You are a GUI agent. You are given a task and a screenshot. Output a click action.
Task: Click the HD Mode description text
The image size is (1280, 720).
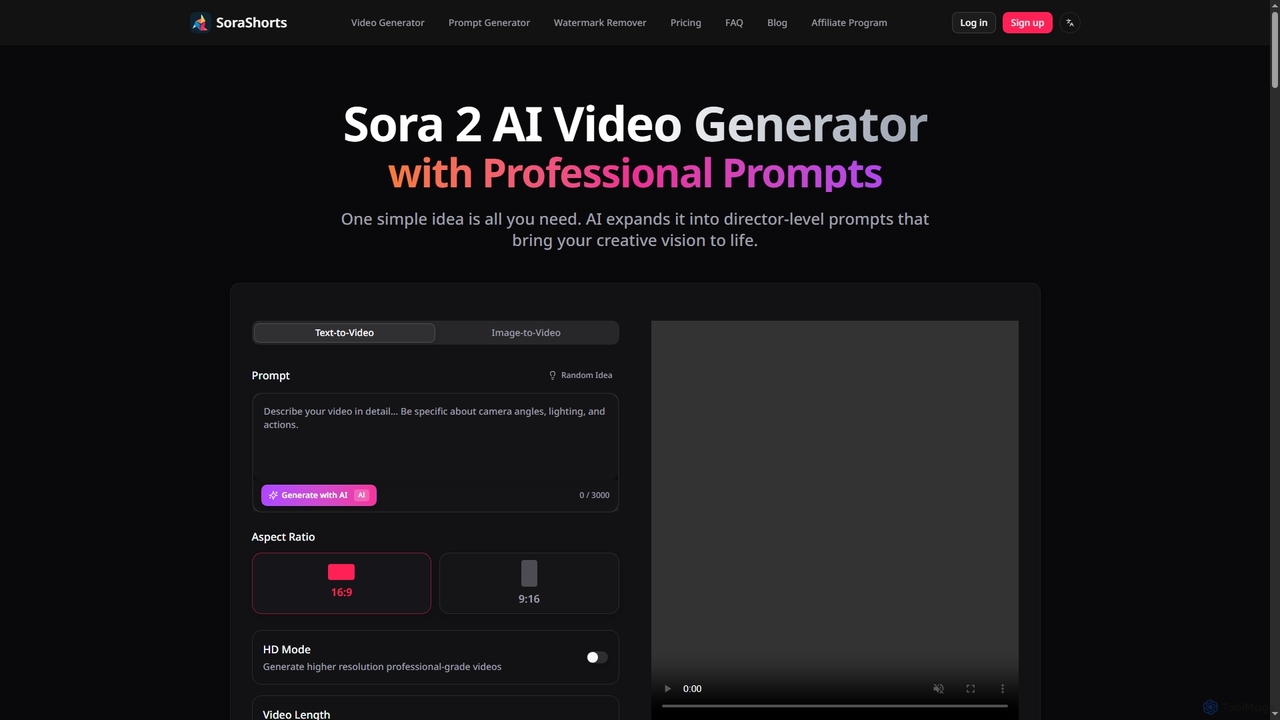click(382, 666)
